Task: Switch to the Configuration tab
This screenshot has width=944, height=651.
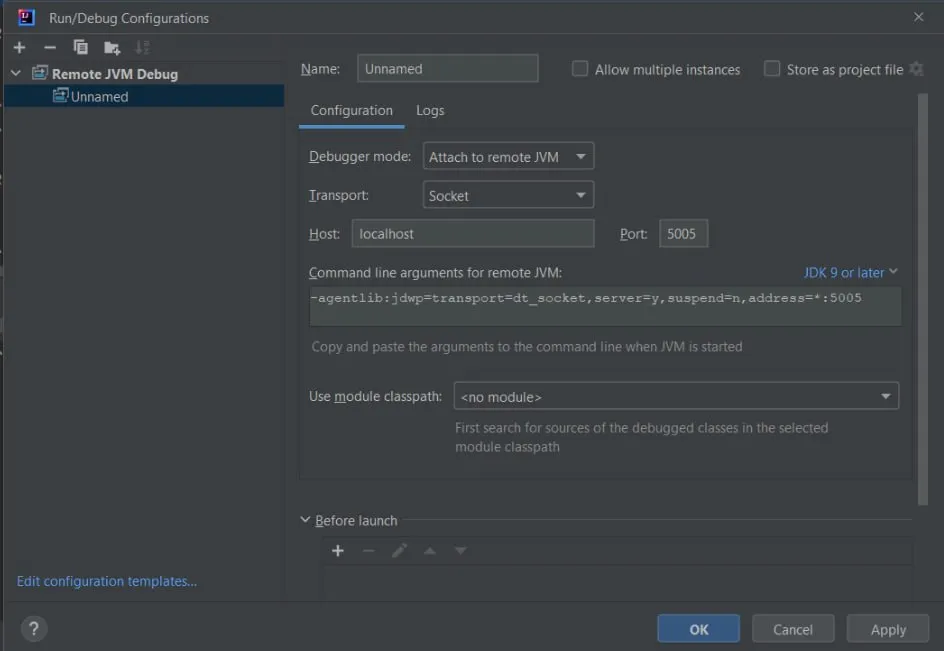Action: [351, 110]
